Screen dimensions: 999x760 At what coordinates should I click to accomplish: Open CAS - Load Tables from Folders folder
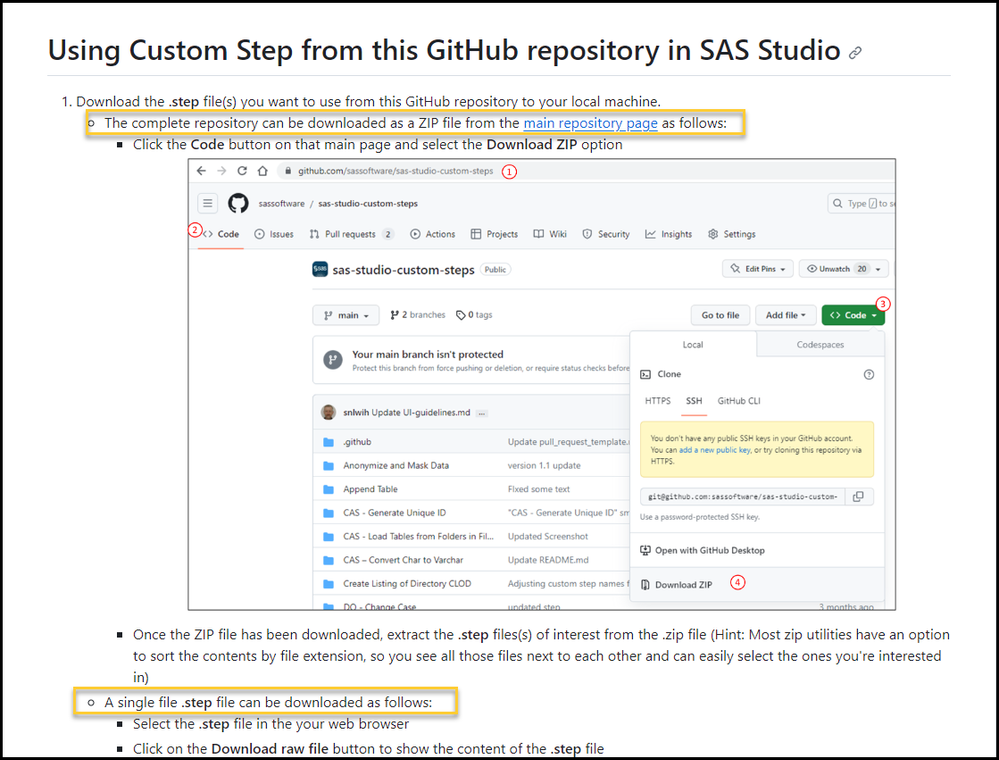[418, 536]
